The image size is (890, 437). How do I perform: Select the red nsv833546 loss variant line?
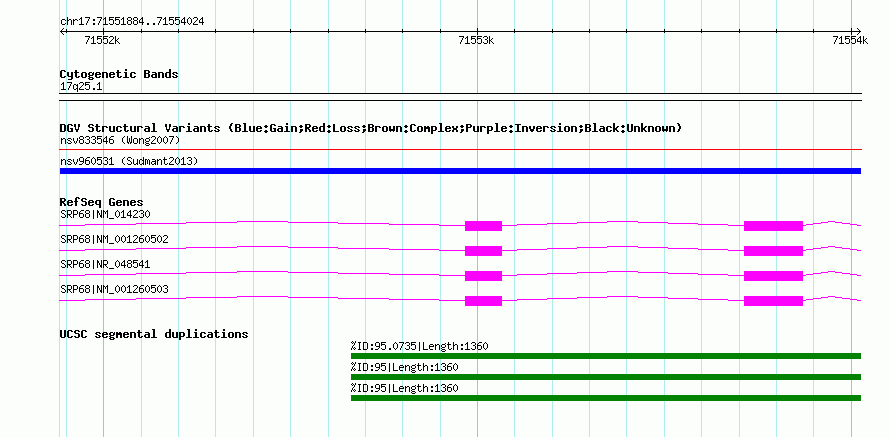pos(460,150)
